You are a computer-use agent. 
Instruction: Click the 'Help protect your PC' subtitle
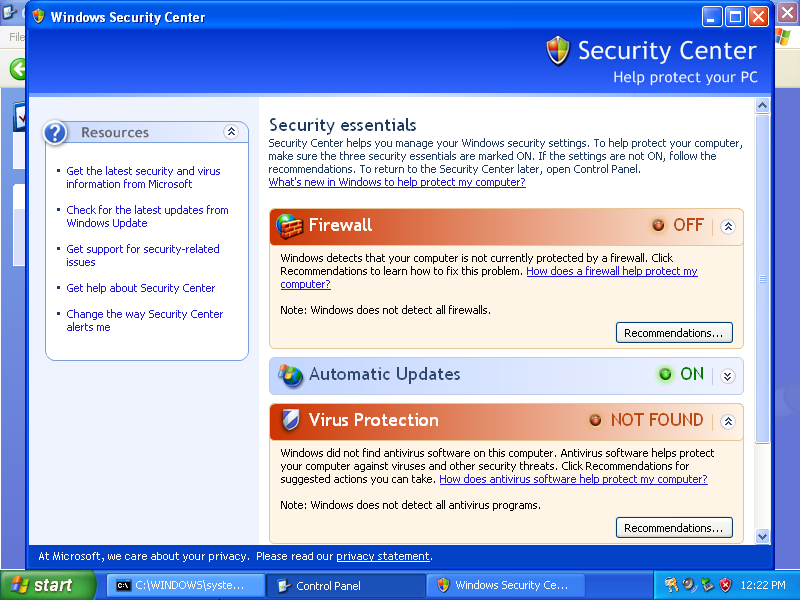coord(685,77)
